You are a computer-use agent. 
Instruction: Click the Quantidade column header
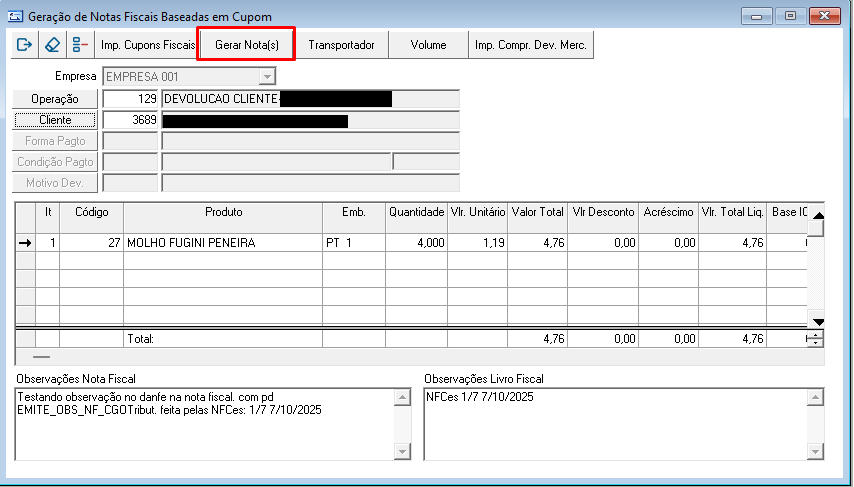point(417,212)
